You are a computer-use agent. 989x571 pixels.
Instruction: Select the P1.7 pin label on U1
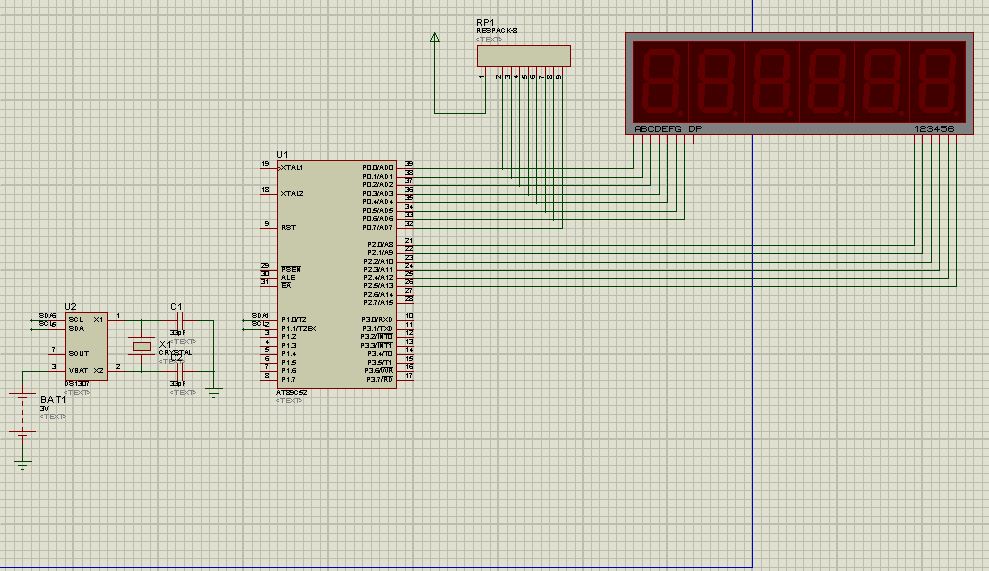pos(288,379)
